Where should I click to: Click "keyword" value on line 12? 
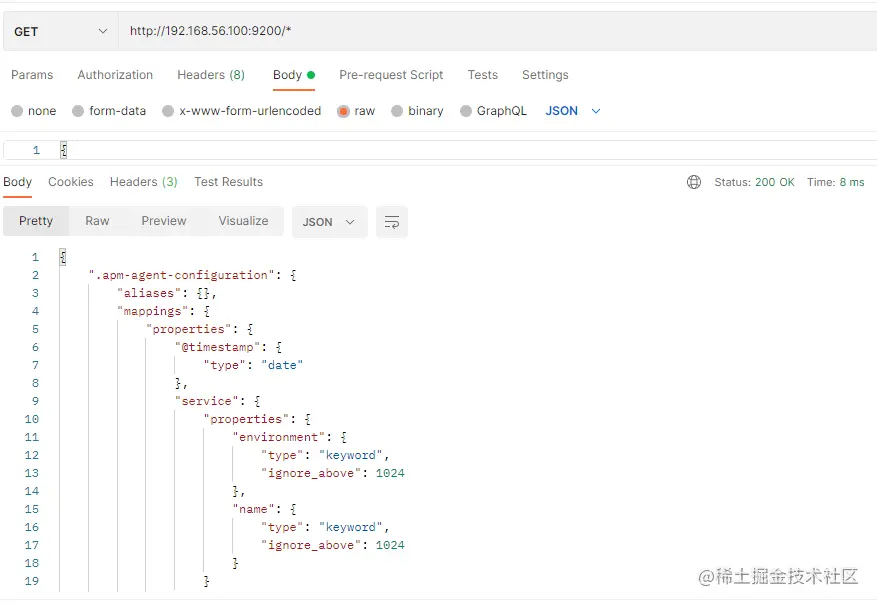tap(351, 455)
